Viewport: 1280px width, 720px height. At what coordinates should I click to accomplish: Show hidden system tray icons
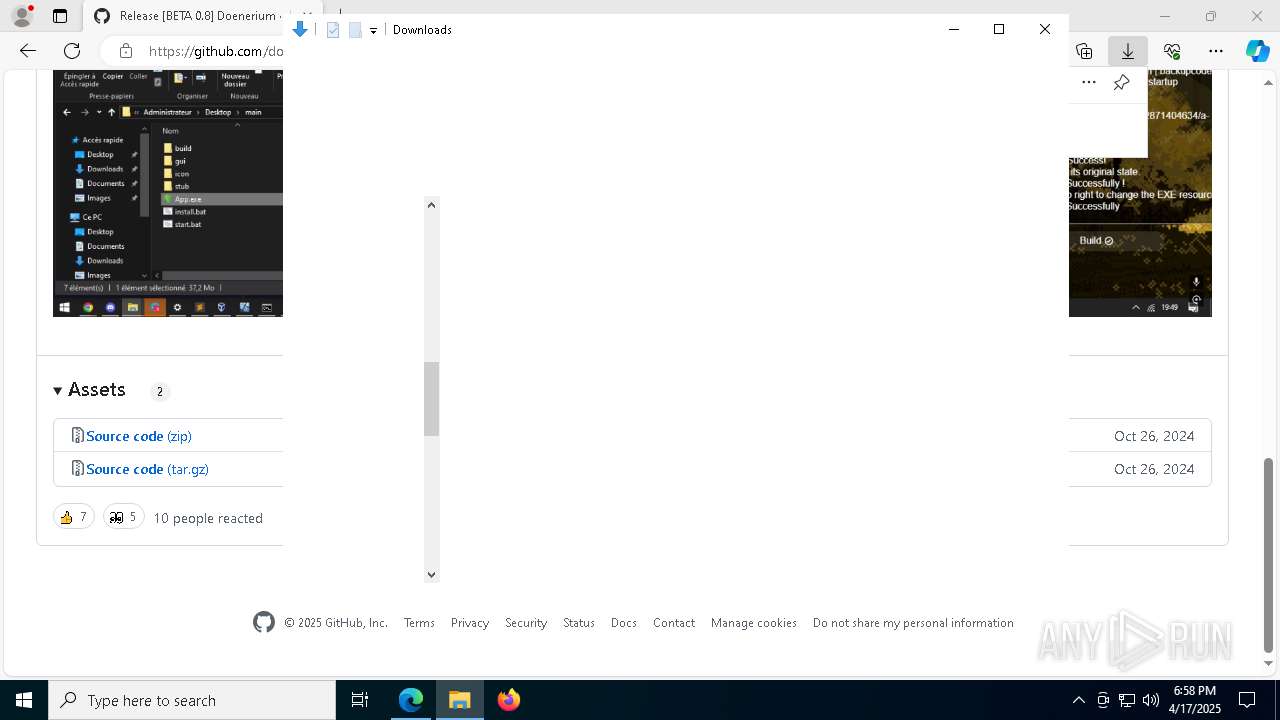pyautogui.click(x=1079, y=700)
